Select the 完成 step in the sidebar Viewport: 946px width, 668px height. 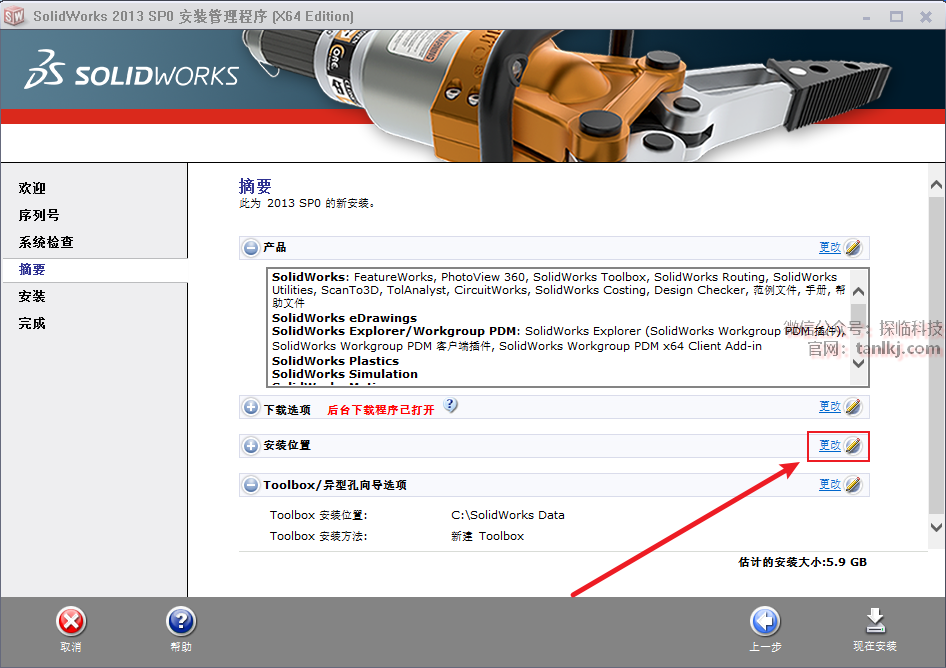[32, 323]
